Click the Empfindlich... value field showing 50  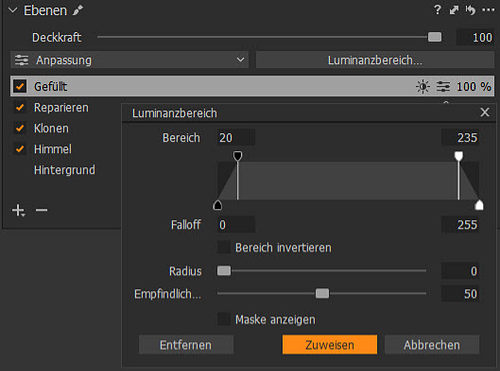(x=460, y=294)
